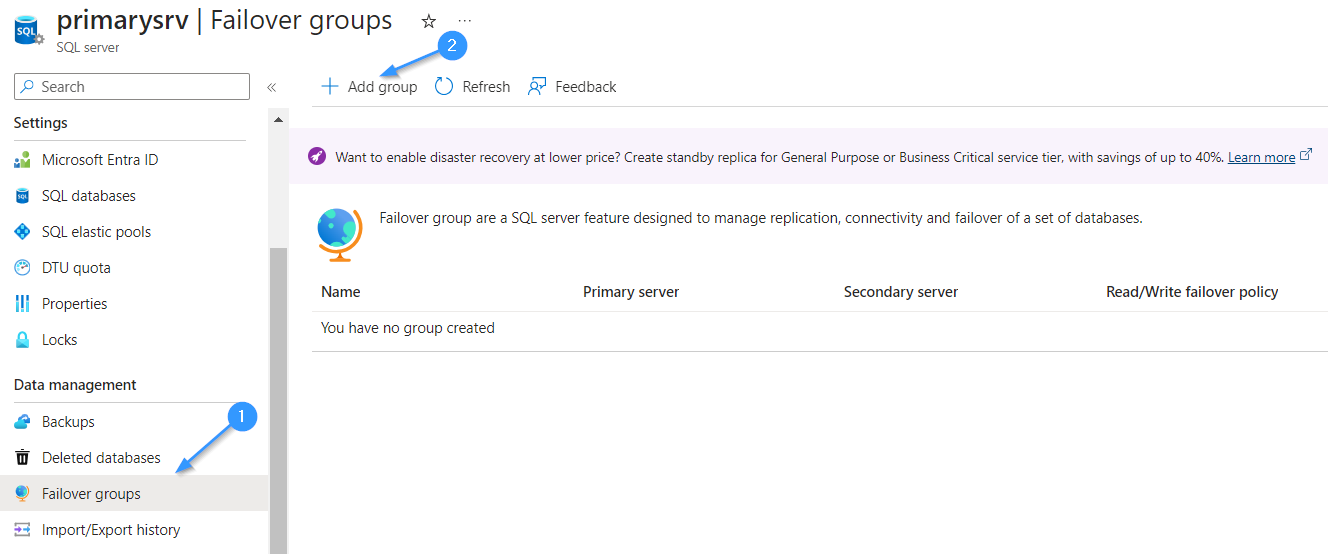
Task: Click the Settings section heading
Action: point(41,123)
